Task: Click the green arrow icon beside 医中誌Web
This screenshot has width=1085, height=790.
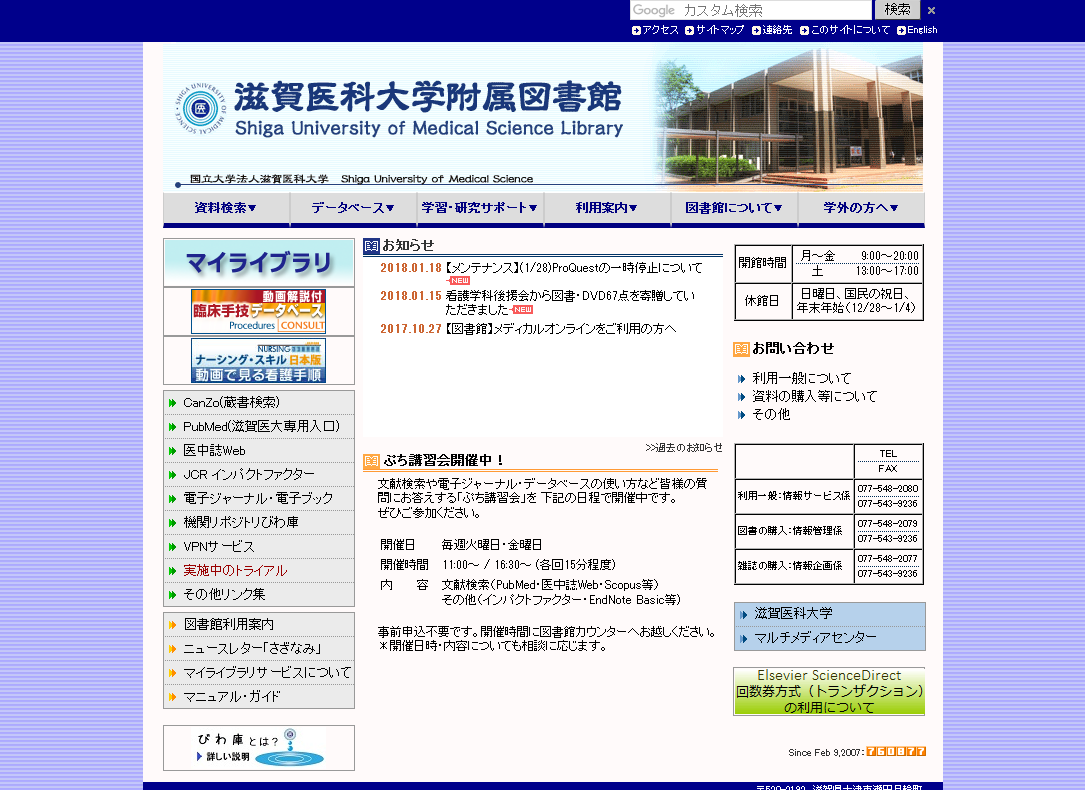Action: point(172,451)
